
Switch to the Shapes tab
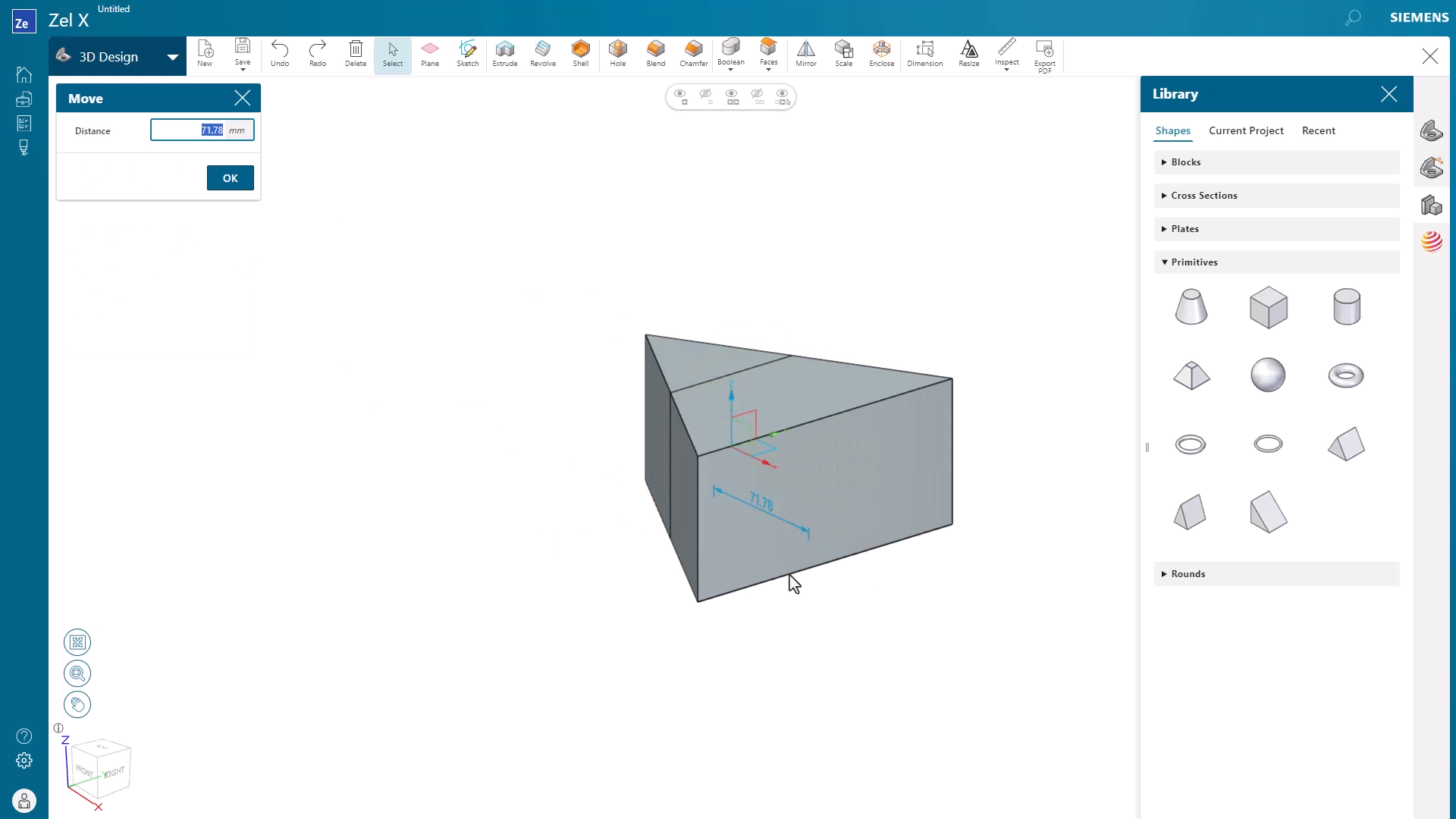(1172, 130)
